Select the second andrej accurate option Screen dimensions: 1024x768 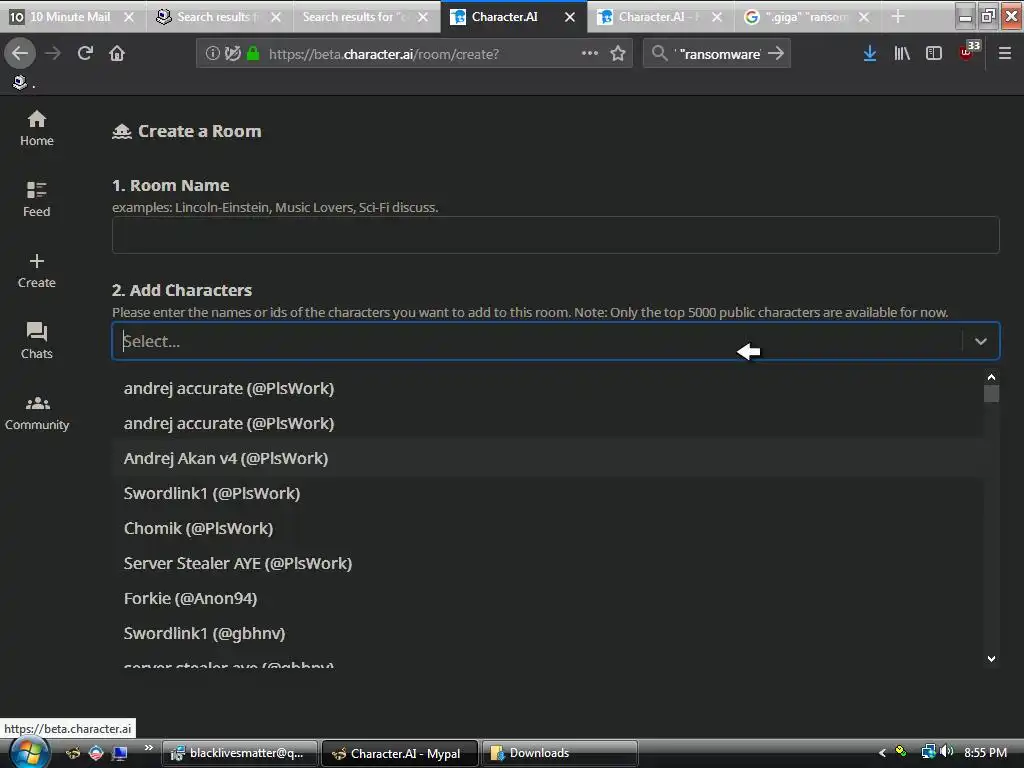pyautogui.click(x=547, y=423)
